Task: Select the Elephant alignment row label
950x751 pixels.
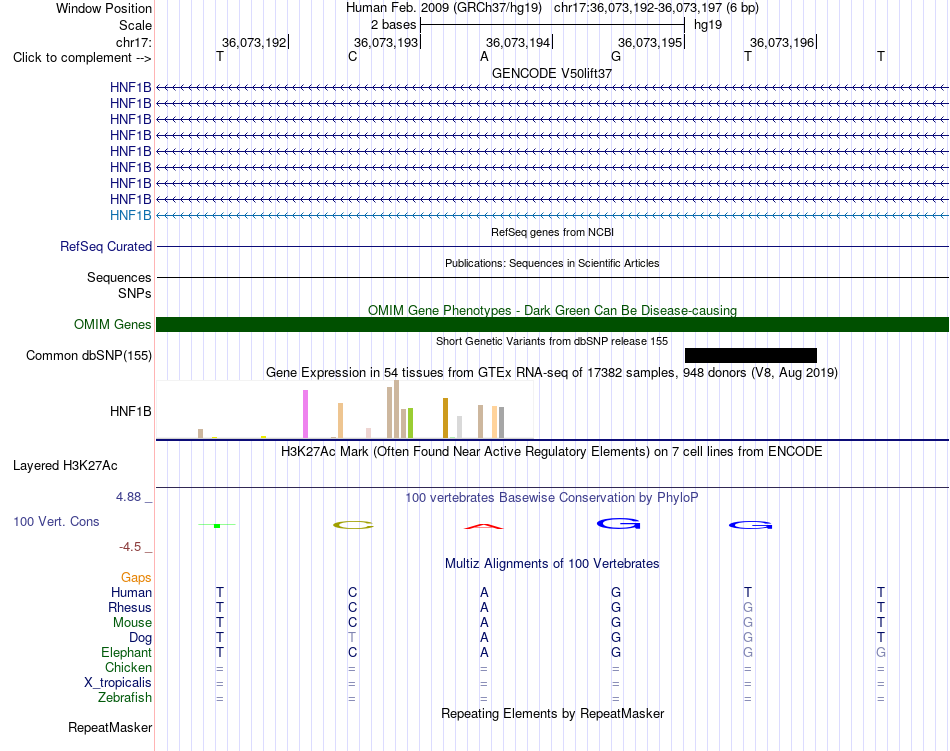Action: click(x=126, y=652)
